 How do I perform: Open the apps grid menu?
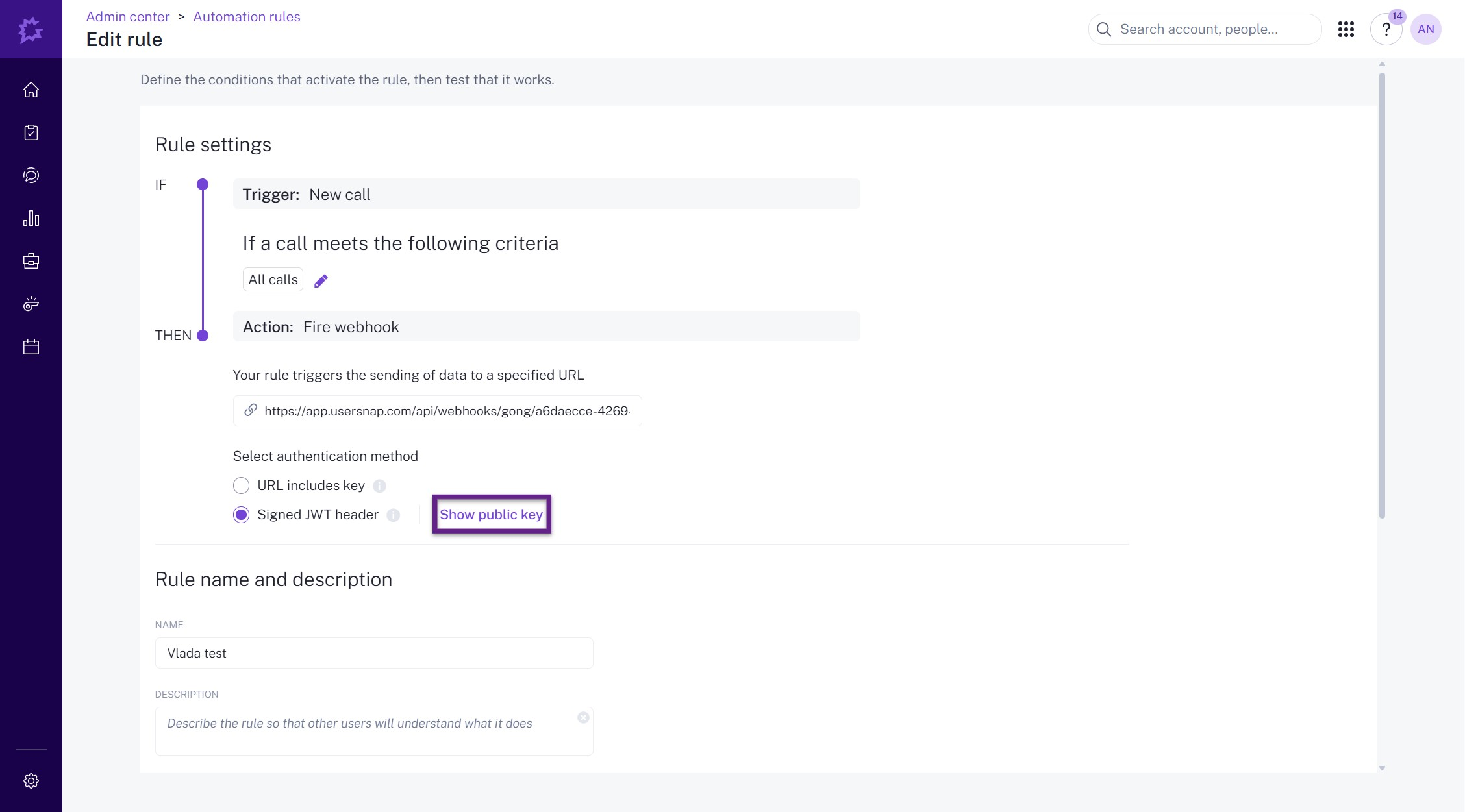pos(1346,29)
